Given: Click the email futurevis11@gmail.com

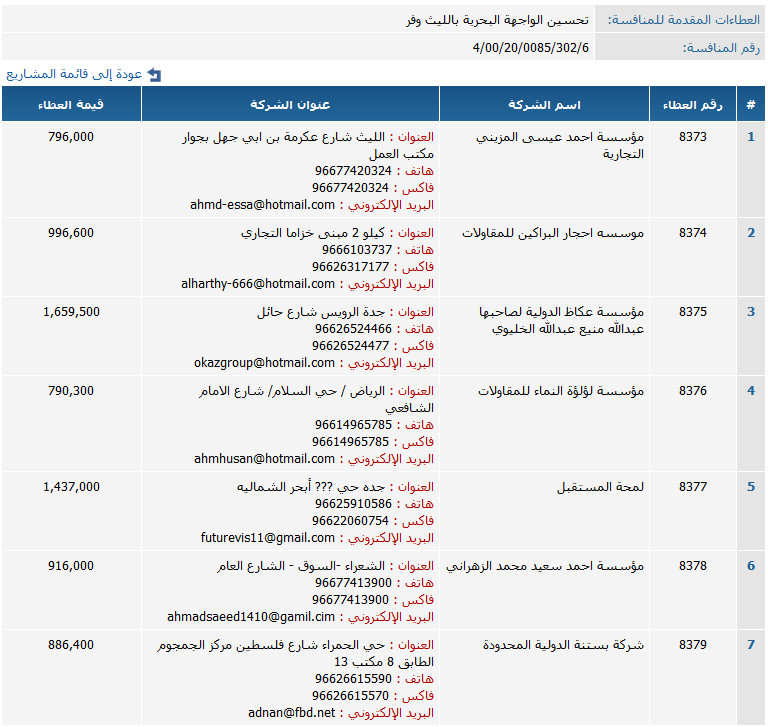Looking at the screenshot, I should (265, 537).
